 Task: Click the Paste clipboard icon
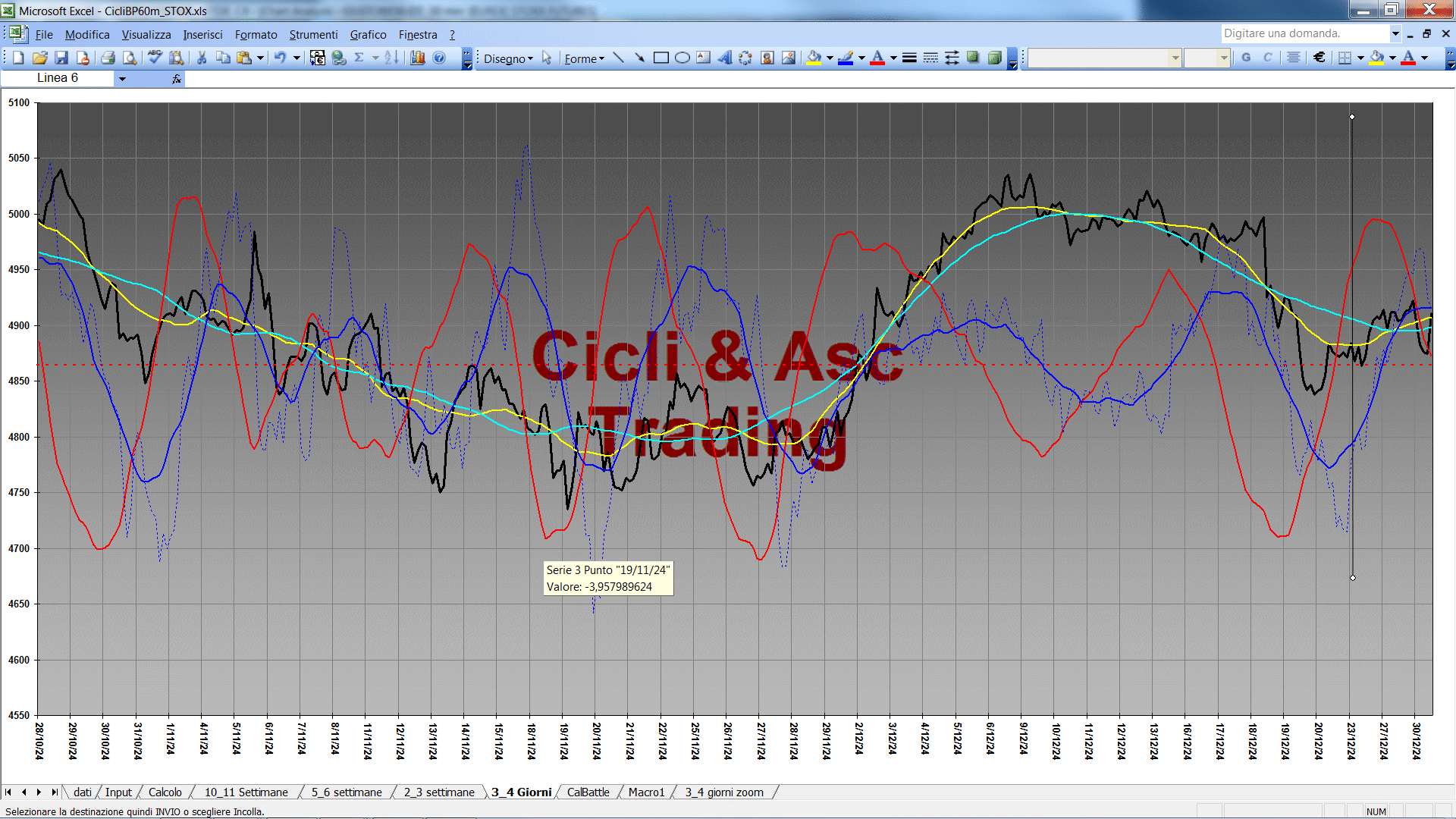click(x=244, y=58)
